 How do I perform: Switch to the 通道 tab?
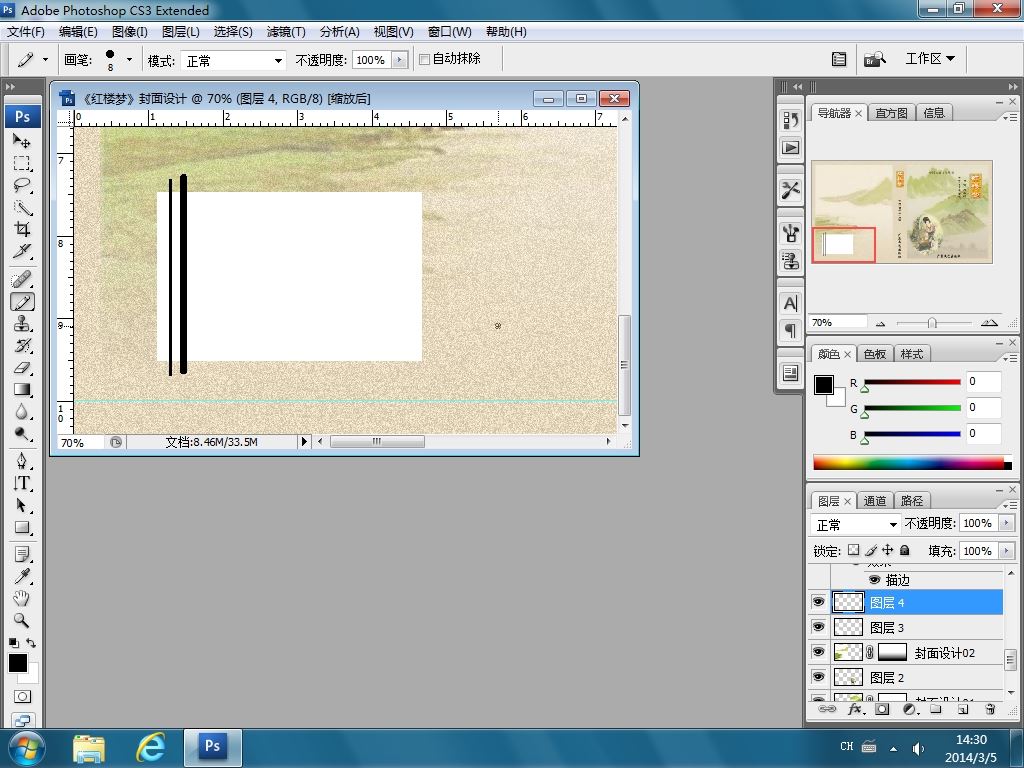click(x=874, y=501)
